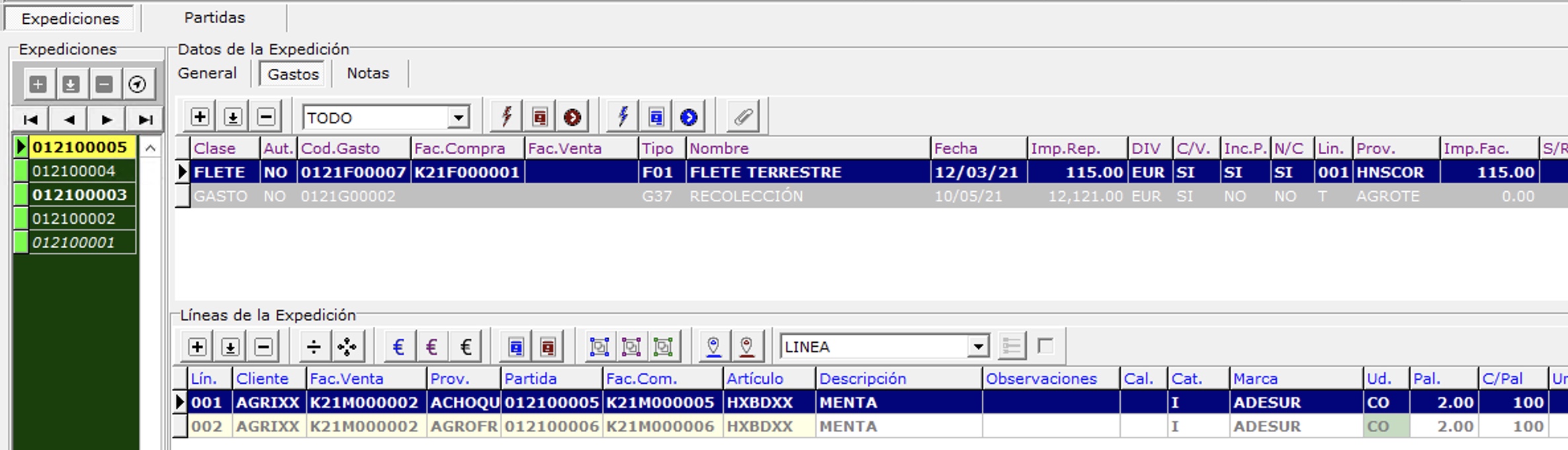Expand the LINEA combo box
The height and width of the screenshot is (450, 1568).
tap(978, 347)
